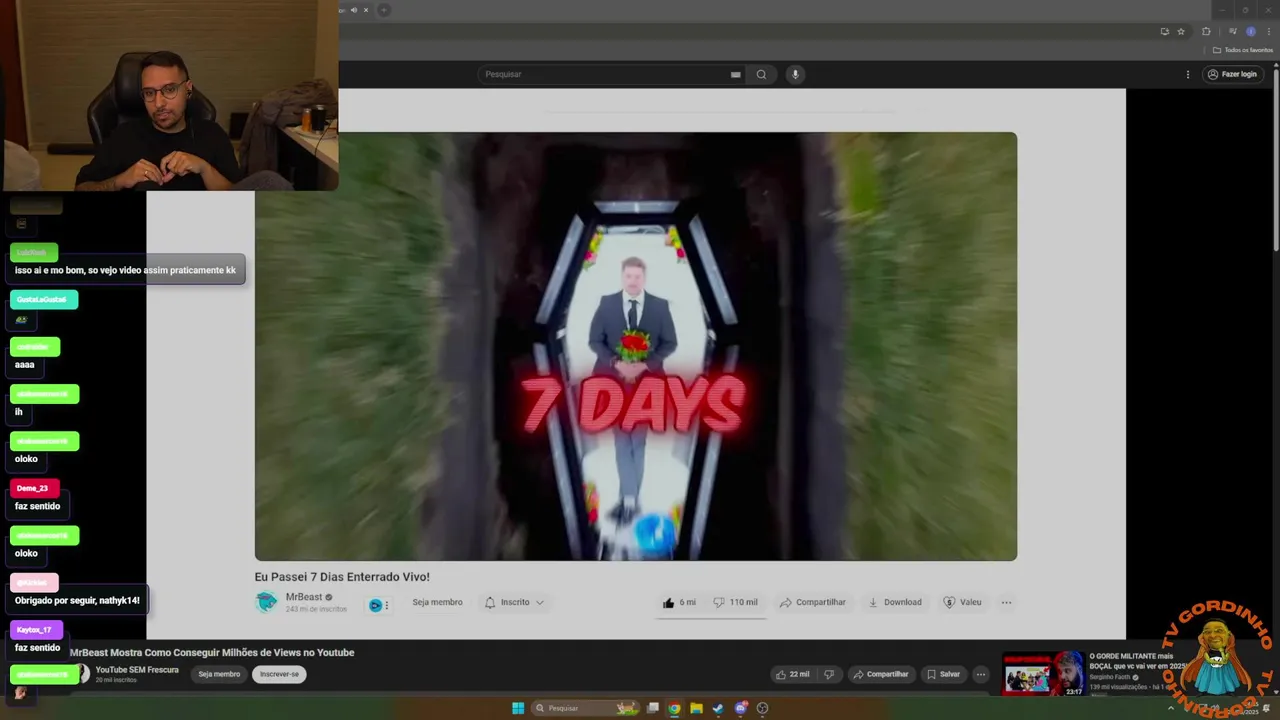Open the Discord taskbar icon
Viewport: 1280px width, 720px height.
point(740,708)
